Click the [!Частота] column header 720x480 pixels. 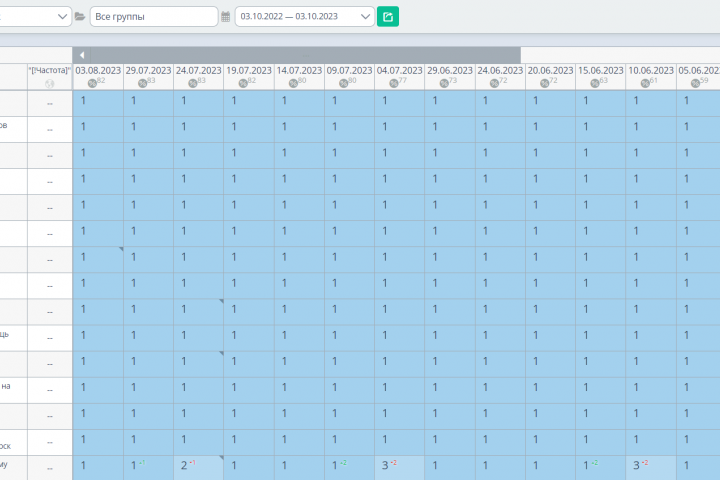[50, 70]
